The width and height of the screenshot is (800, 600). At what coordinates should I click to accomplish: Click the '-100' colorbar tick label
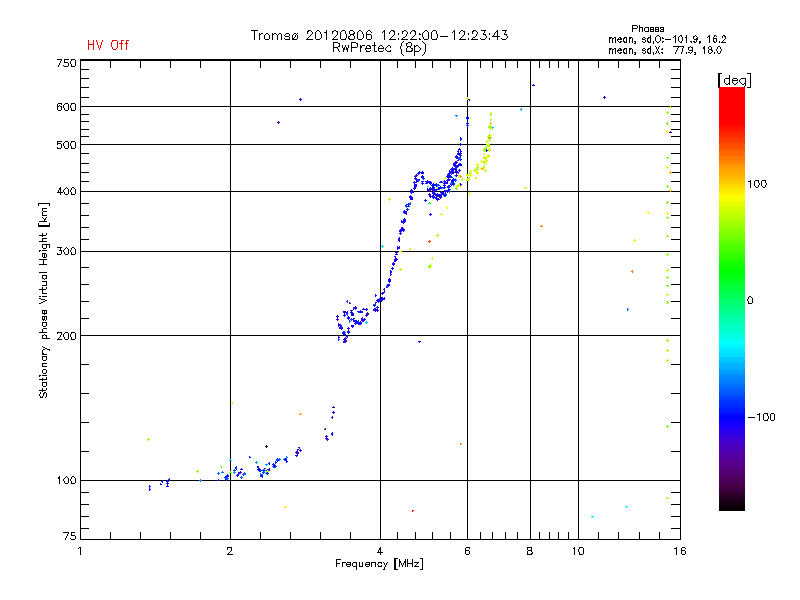pyautogui.click(x=762, y=417)
